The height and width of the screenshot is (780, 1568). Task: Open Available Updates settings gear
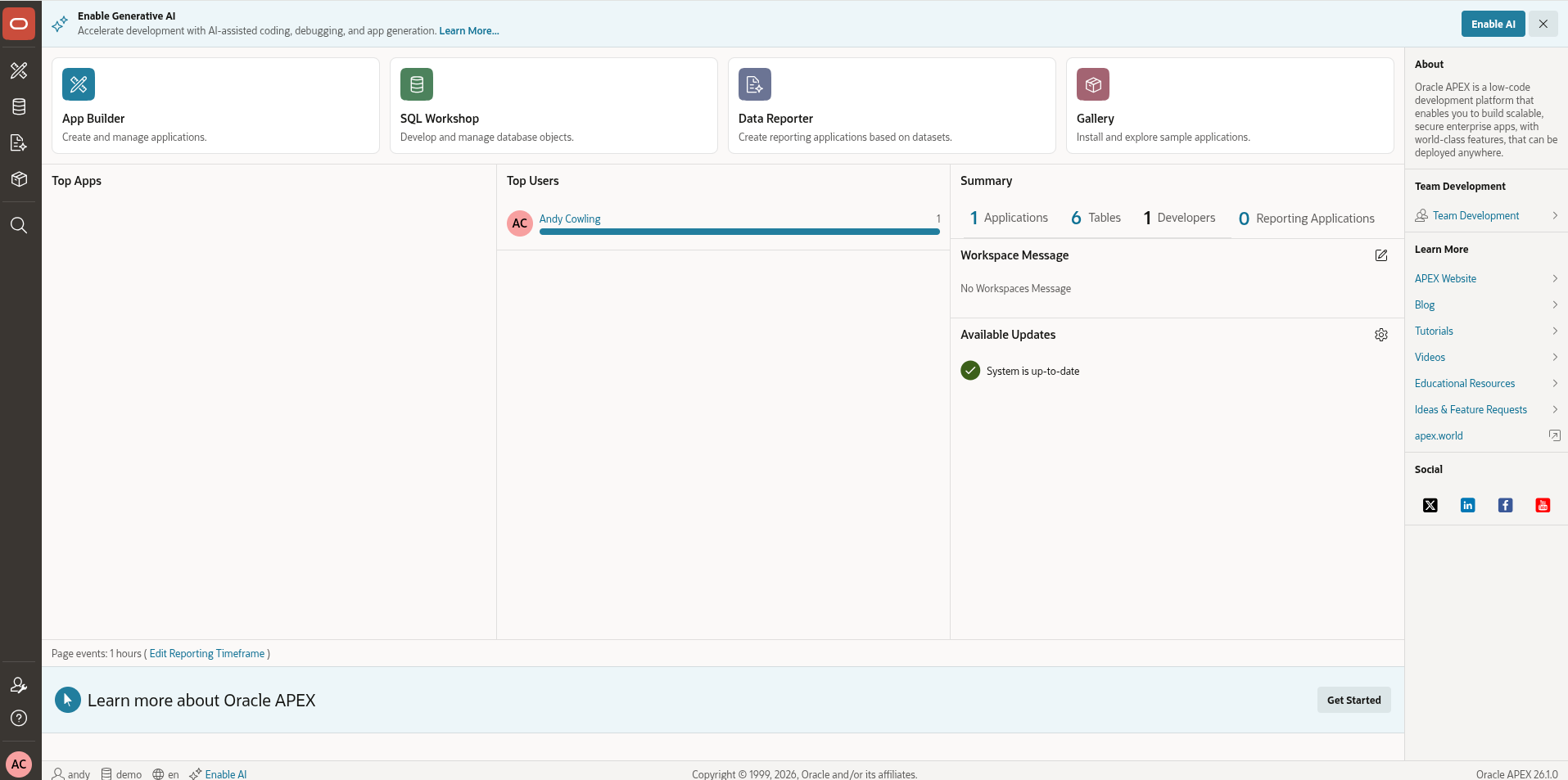tap(1381, 335)
